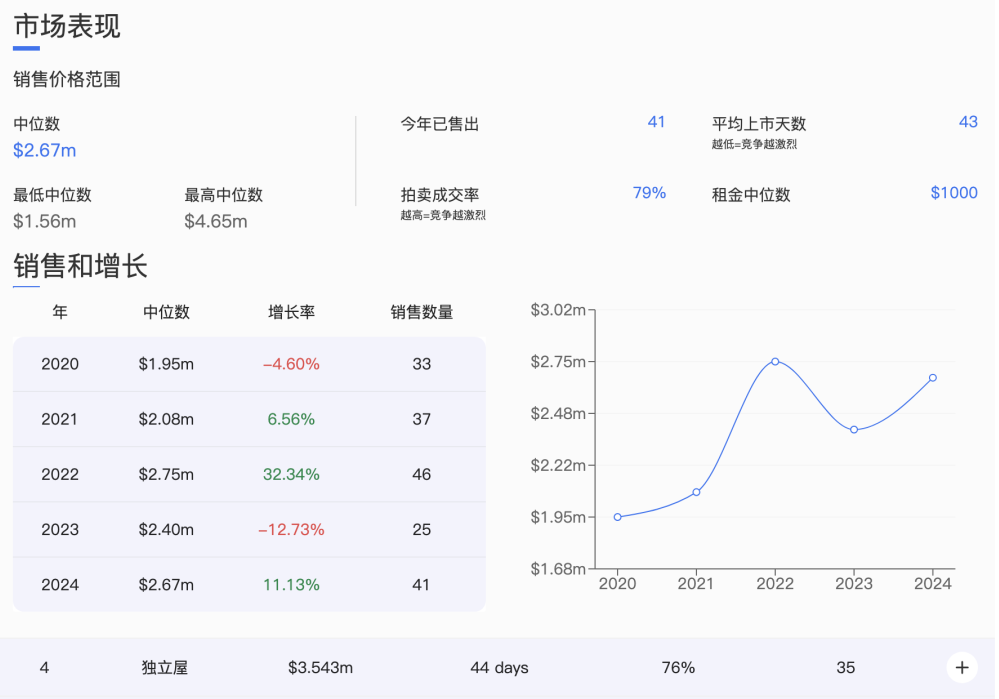This screenshot has height=699, width=999.
Task: Click 41 sold this year value
Action: coord(656,122)
